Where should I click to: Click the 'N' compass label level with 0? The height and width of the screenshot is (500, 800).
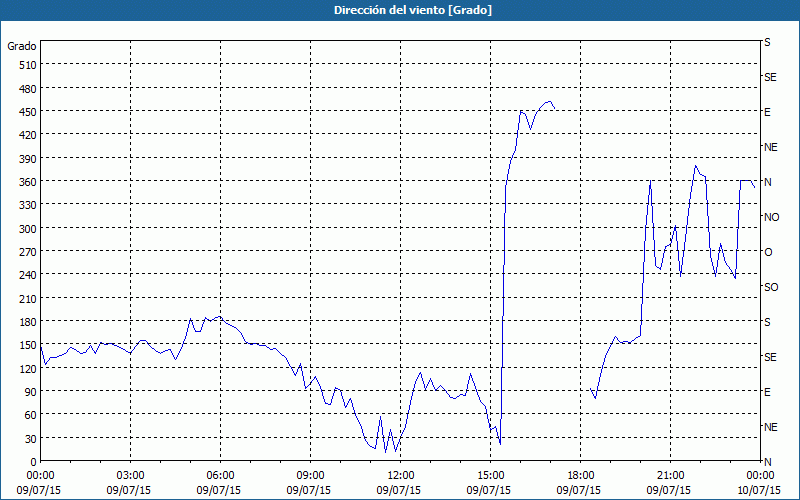[x=767, y=462]
